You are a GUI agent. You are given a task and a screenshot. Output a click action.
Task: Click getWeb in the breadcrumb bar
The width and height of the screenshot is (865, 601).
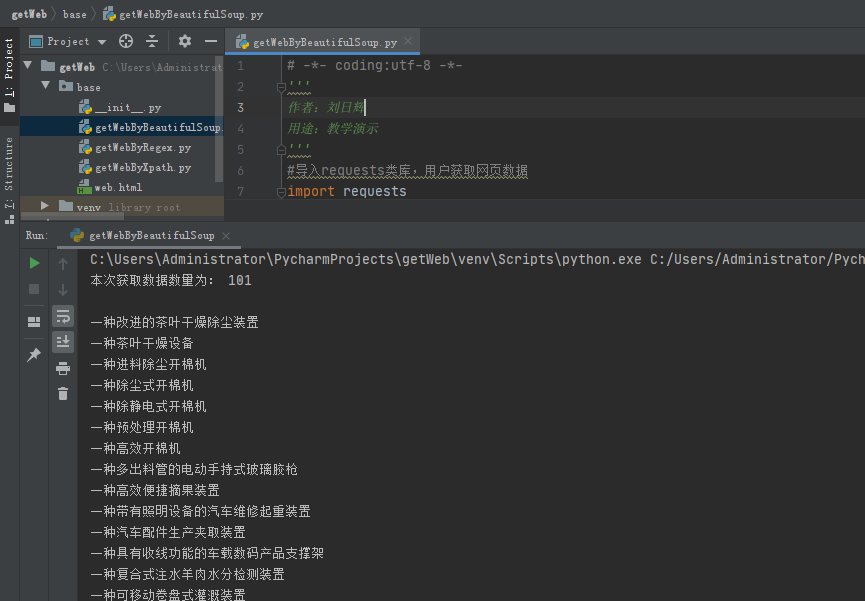point(29,14)
